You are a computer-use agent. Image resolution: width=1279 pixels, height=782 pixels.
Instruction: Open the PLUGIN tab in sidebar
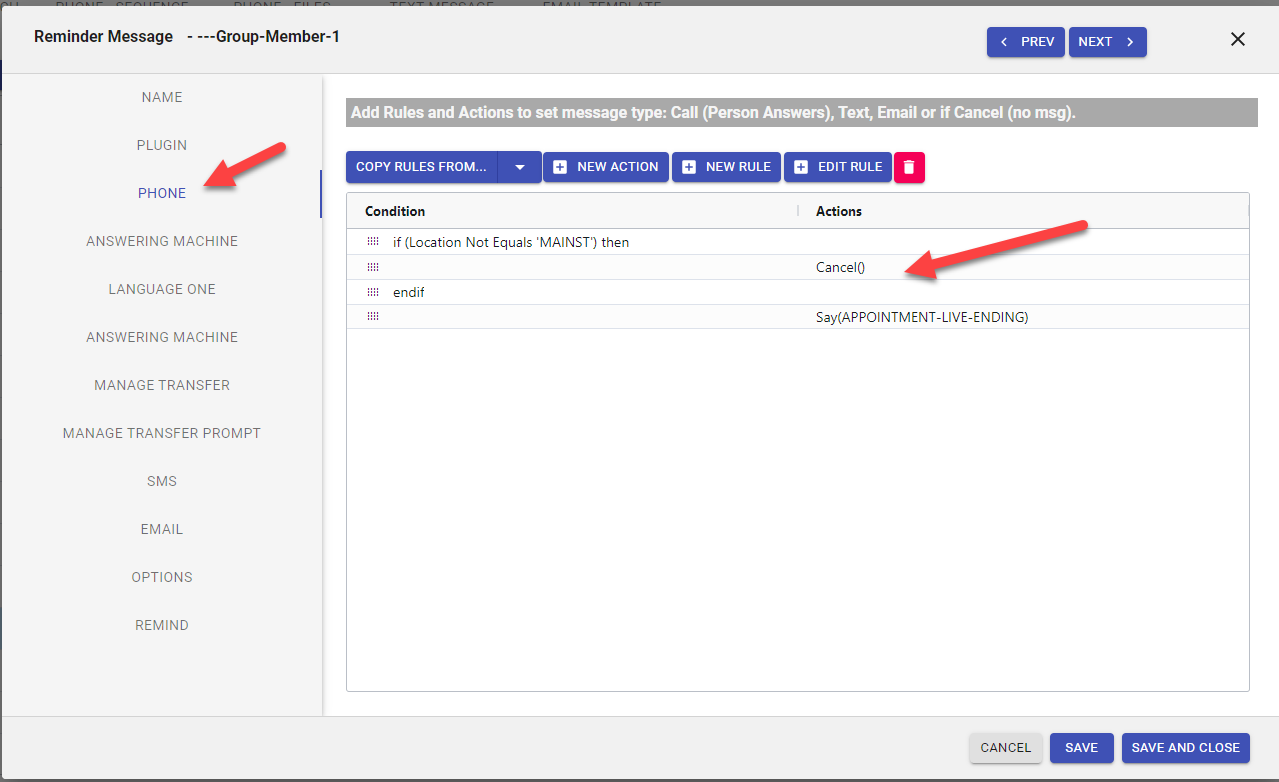[x=162, y=145]
